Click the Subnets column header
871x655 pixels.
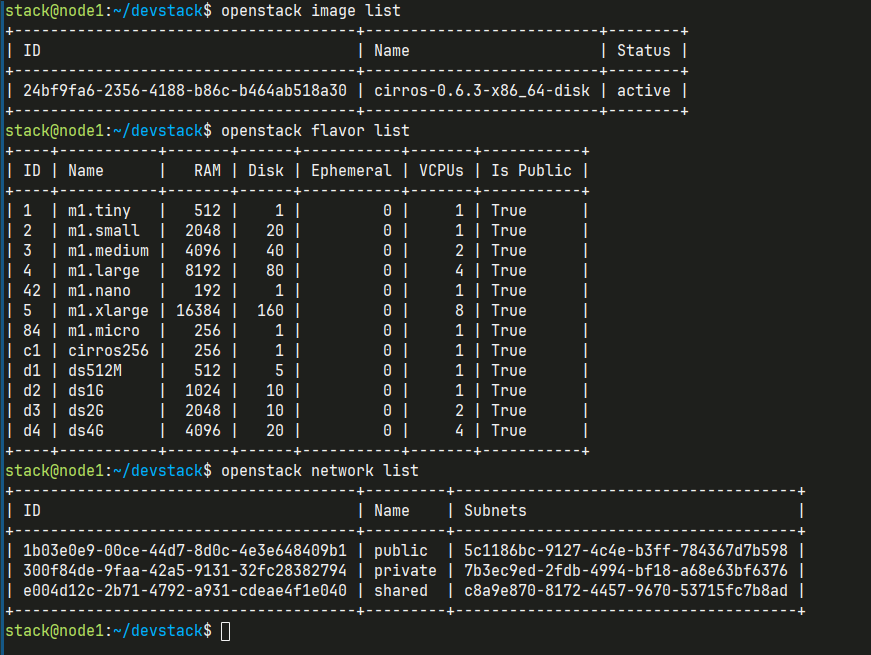click(x=495, y=511)
